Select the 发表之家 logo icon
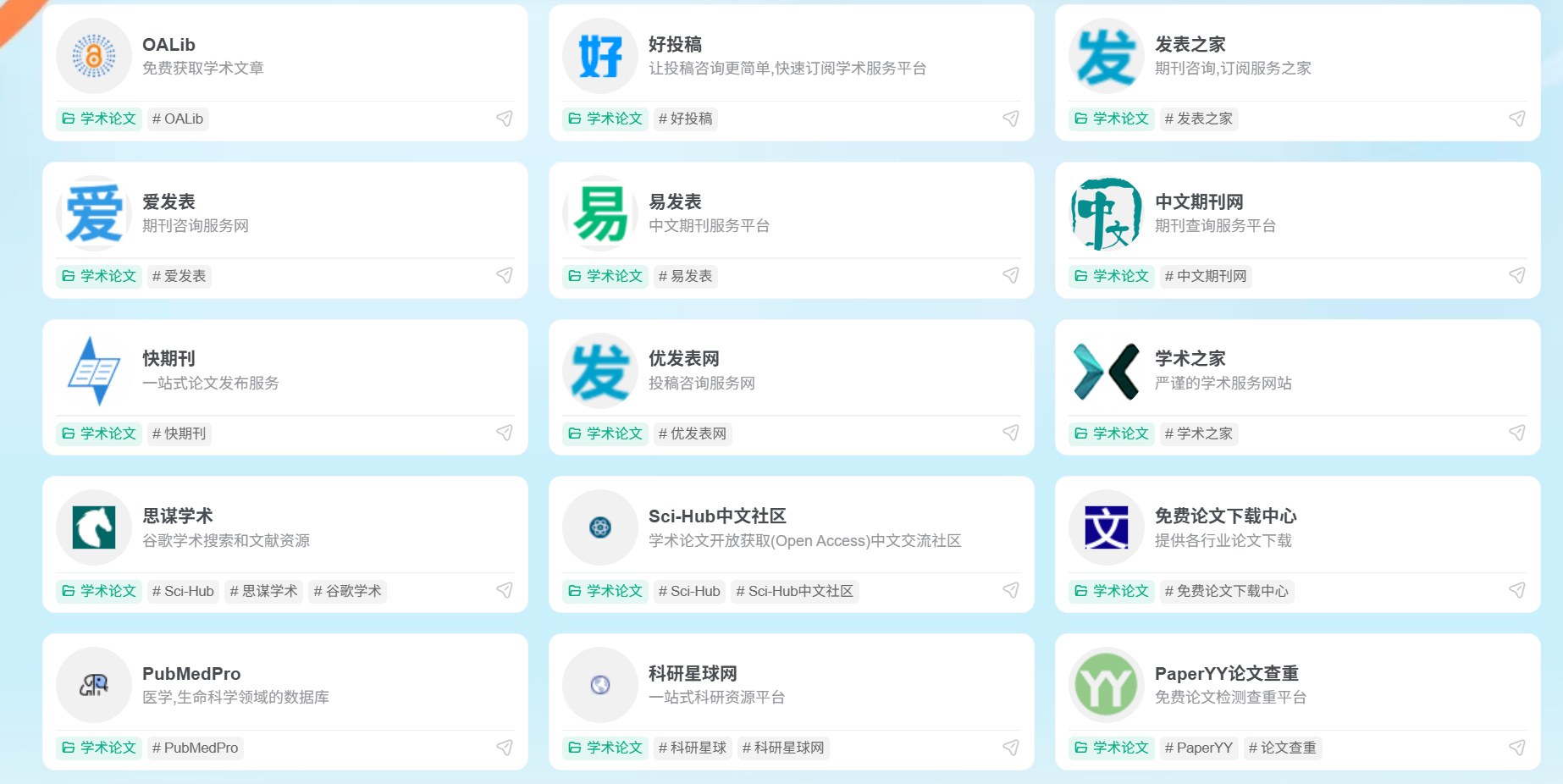This screenshot has width=1563, height=784. point(1106,56)
